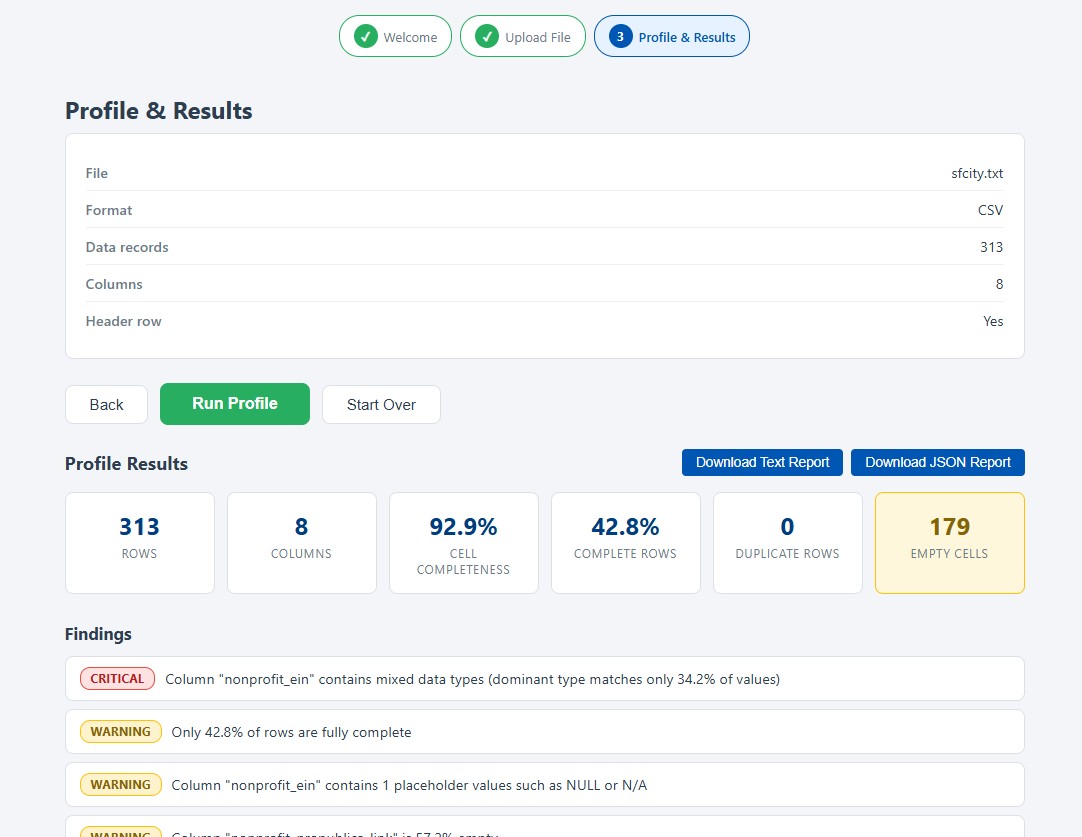Go to the Upload File step

pyautogui.click(x=523, y=37)
